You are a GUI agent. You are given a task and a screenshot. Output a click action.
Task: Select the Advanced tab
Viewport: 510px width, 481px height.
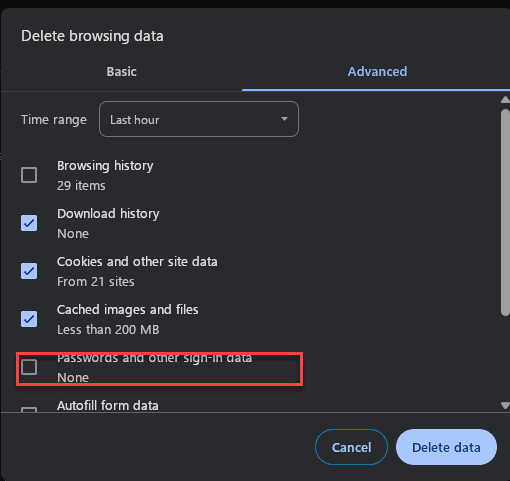coord(377,72)
